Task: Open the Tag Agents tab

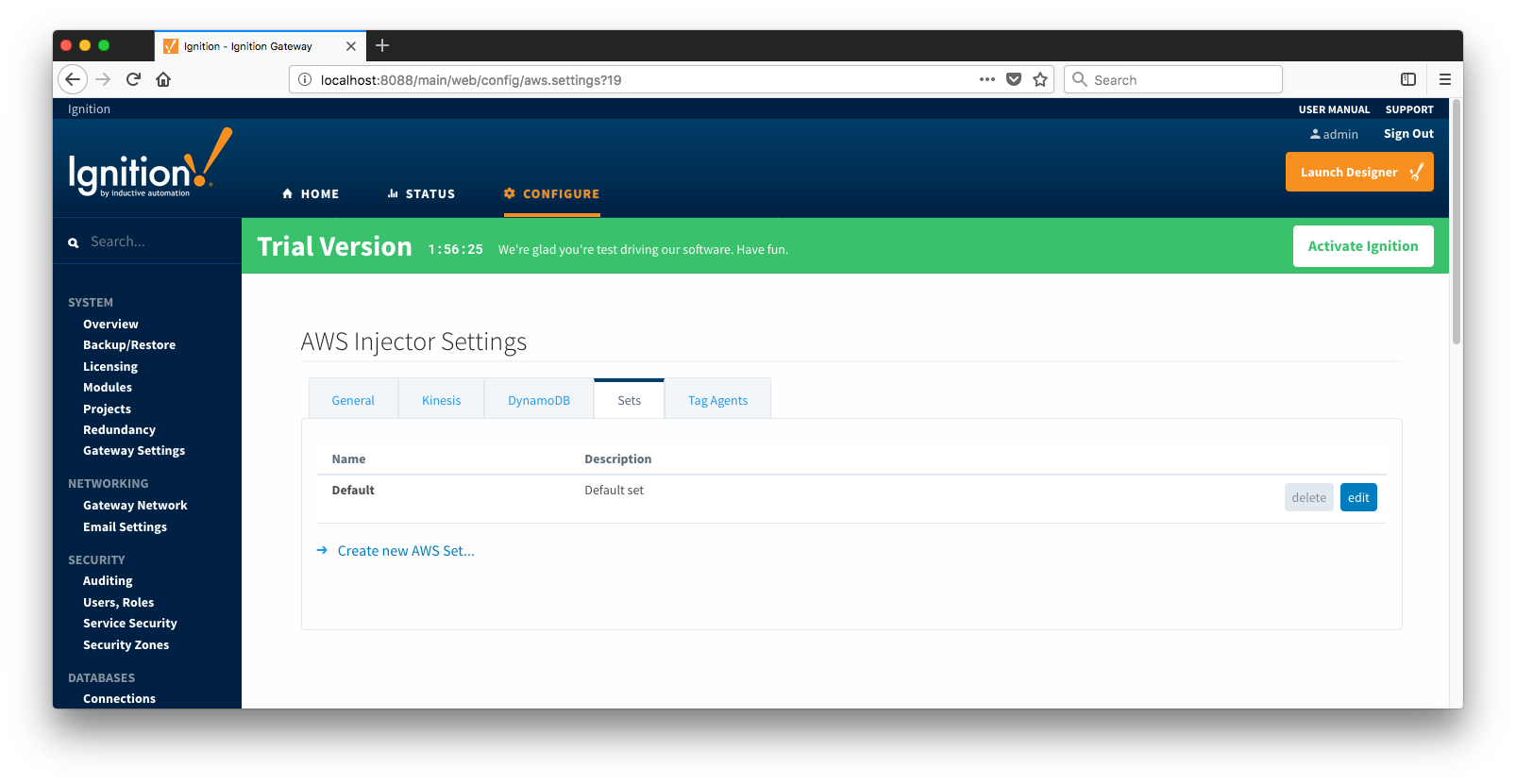Action: (x=717, y=400)
